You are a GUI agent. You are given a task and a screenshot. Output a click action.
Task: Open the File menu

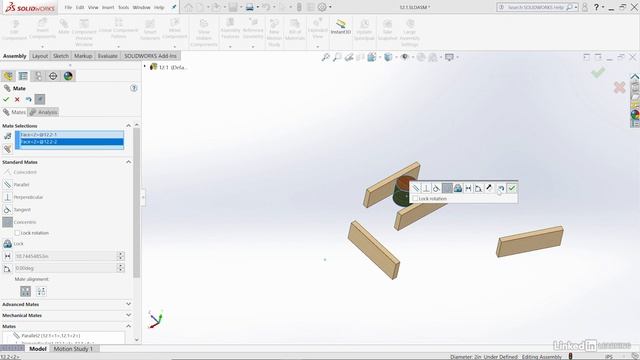click(68, 7)
